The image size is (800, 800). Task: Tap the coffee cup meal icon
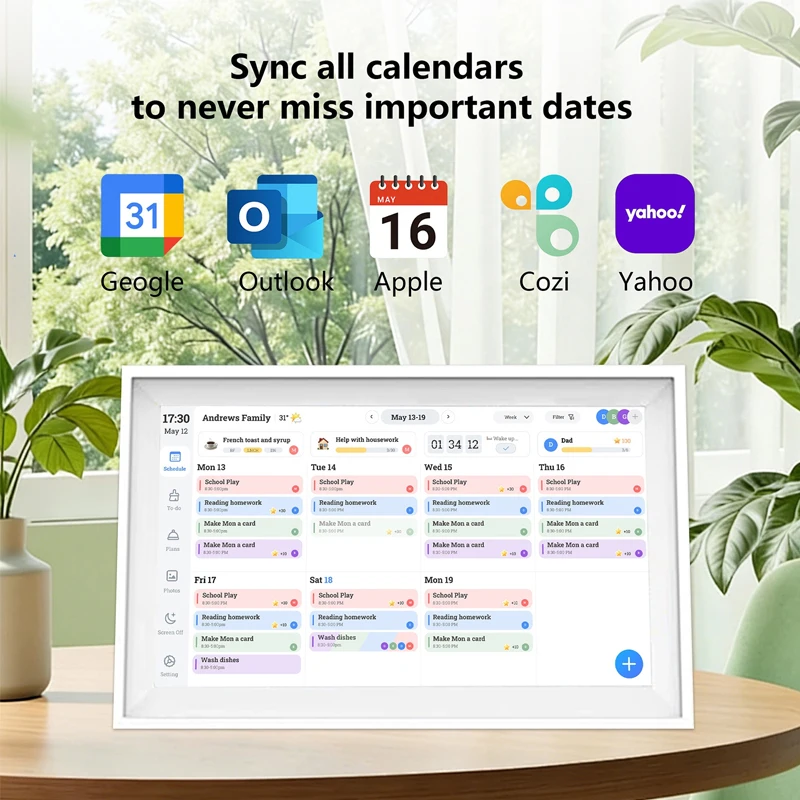click(x=211, y=444)
